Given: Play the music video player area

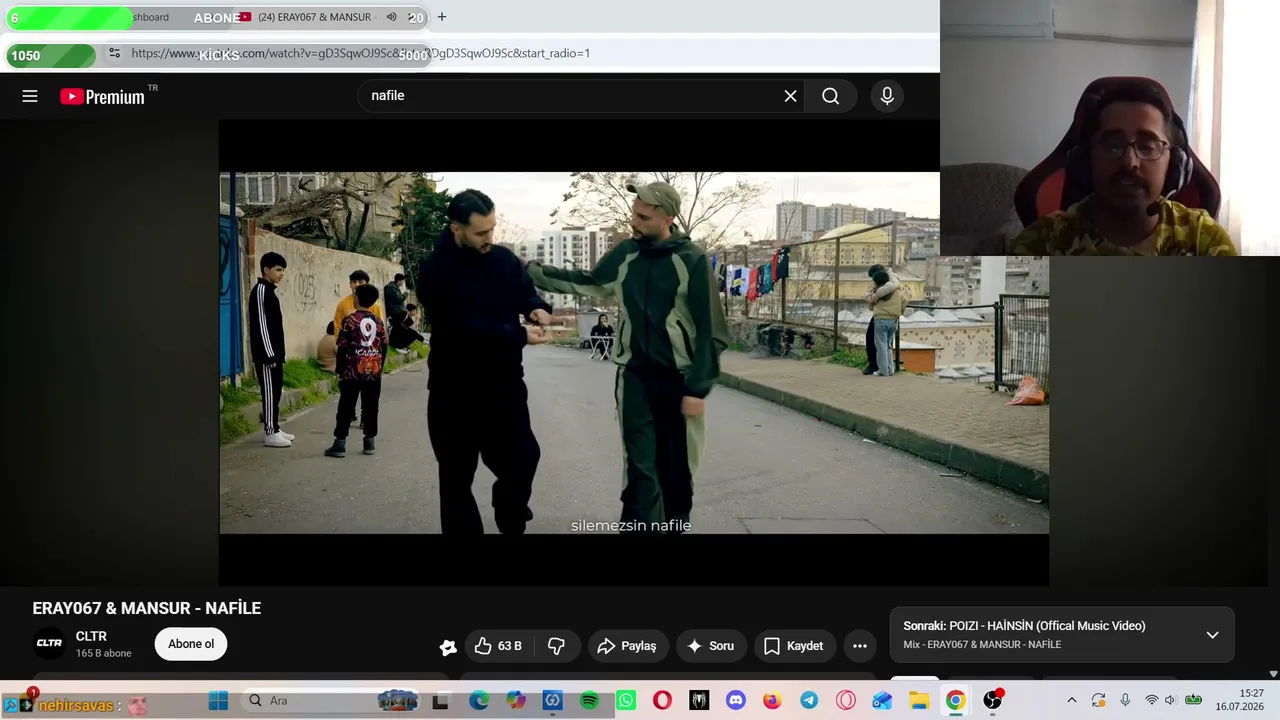Looking at the screenshot, I should (x=634, y=353).
